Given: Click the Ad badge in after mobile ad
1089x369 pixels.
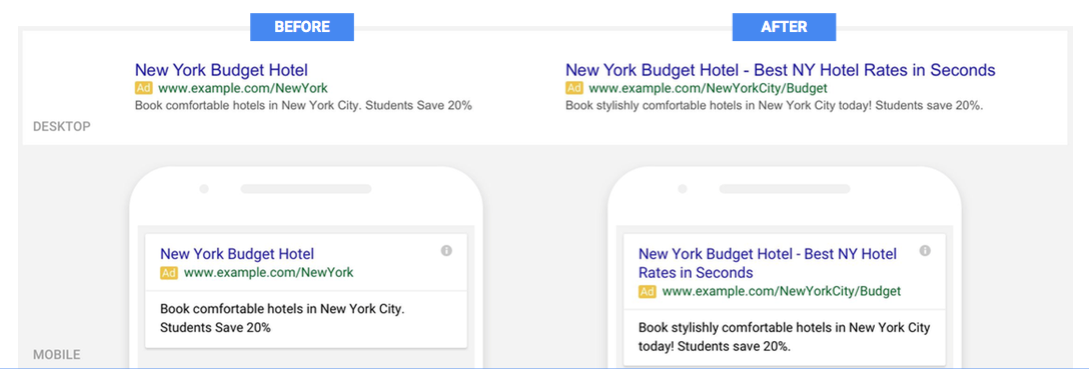Looking at the screenshot, I should (647, 291).
